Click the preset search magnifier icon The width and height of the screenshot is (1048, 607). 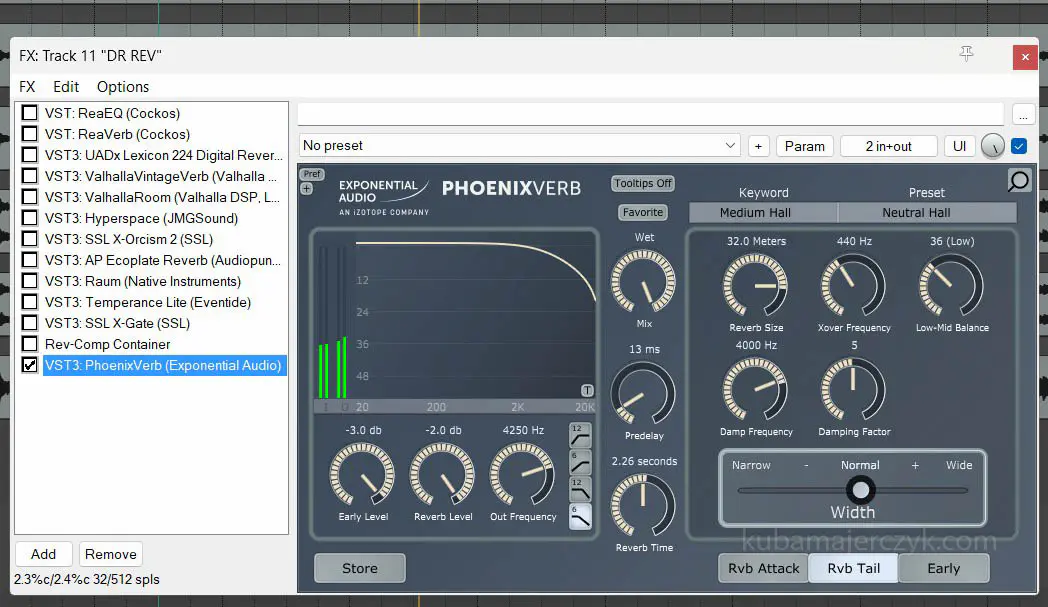coord(1018,180)
